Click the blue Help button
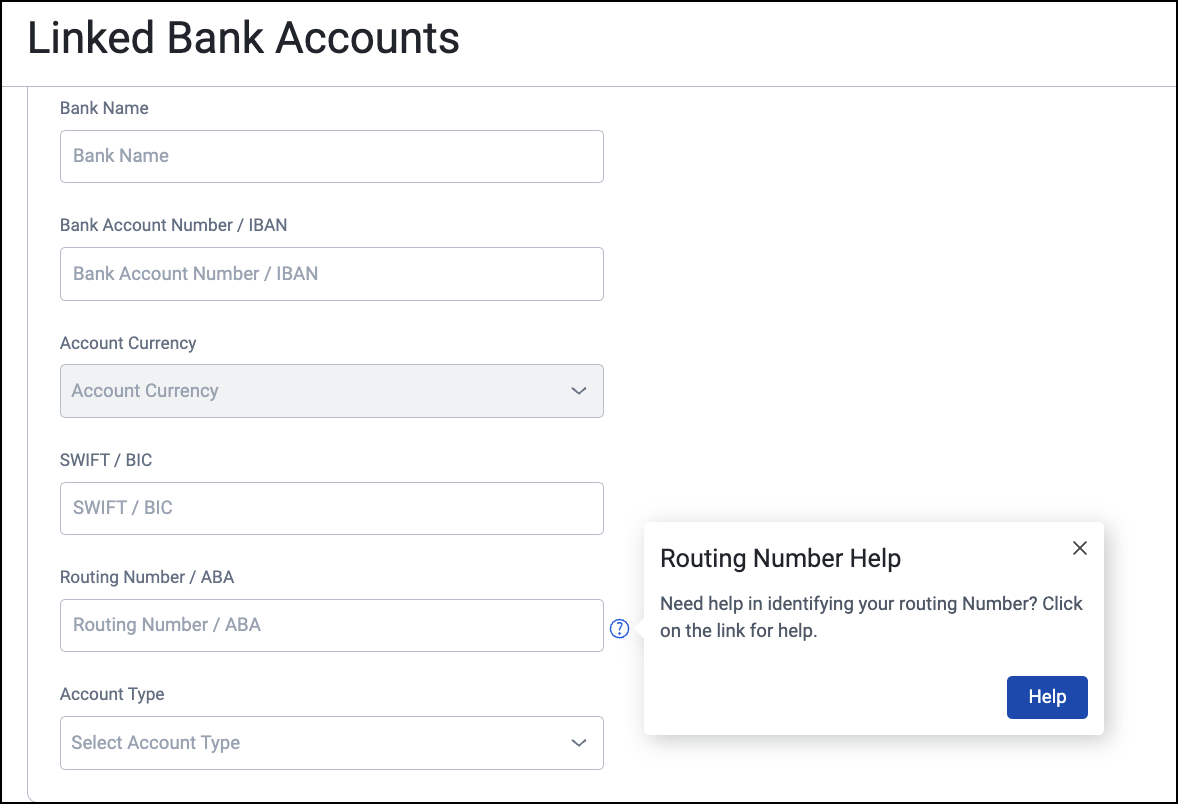Image resolution: width=1178 pixels, height=804 pixels. click(1047, 697)
